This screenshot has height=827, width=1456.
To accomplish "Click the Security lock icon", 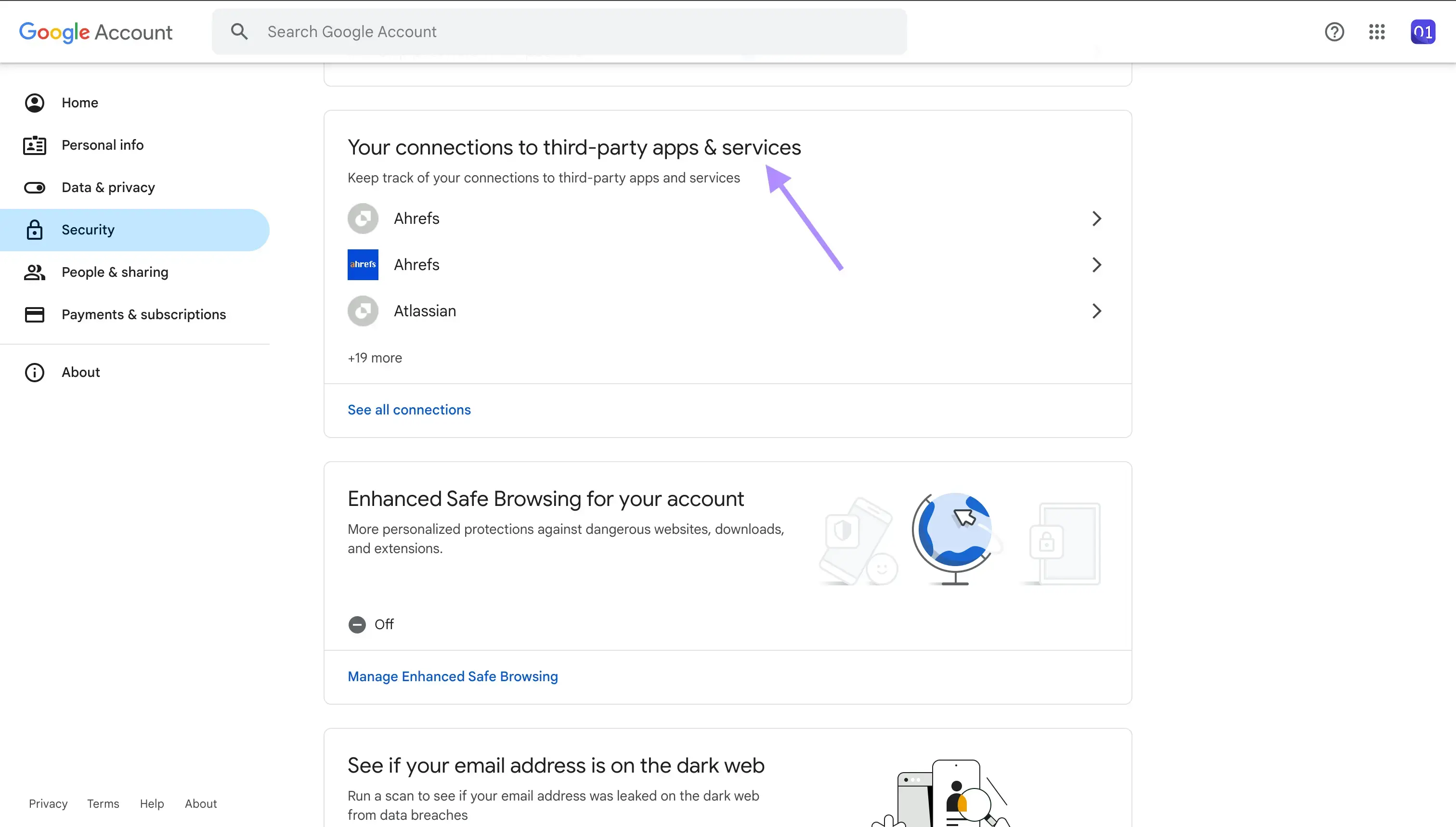I will click(34, 229).
